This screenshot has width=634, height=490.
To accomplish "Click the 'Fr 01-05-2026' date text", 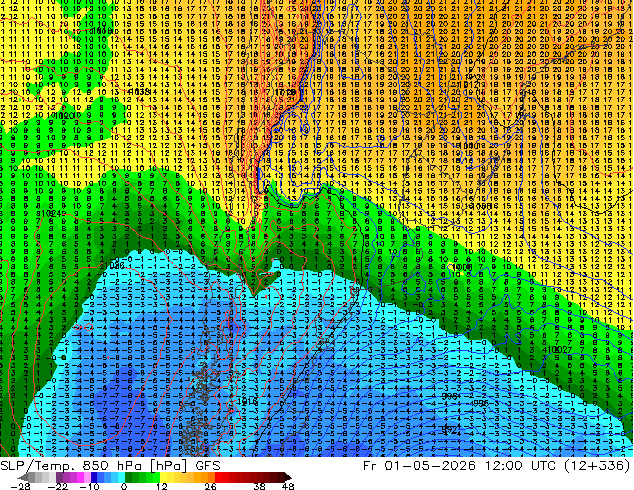I will pos(419,466).
